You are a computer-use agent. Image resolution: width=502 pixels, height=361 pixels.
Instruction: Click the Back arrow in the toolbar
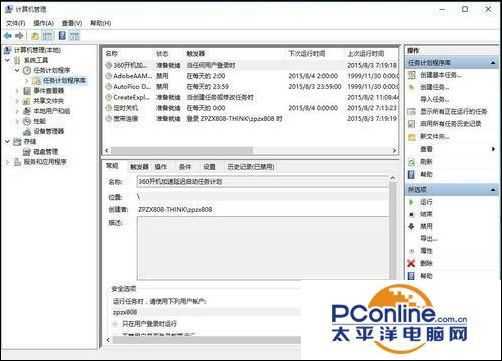[8, 36]
